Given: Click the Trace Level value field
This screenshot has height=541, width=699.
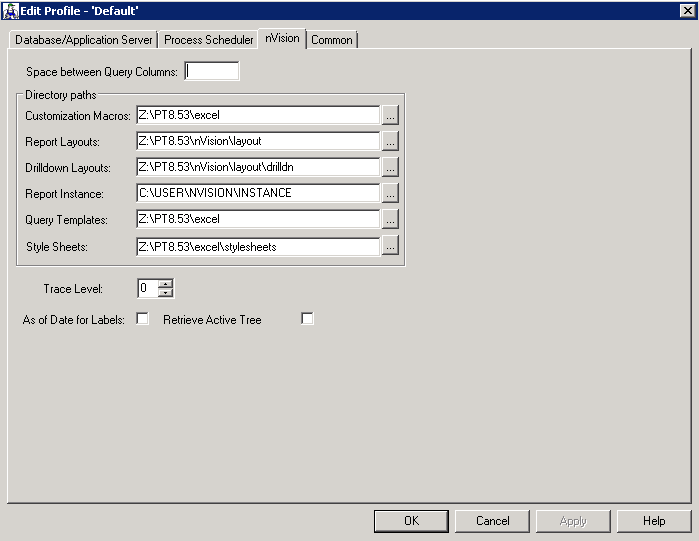Looking at the screenshot, I should click(x=148, y=288).
